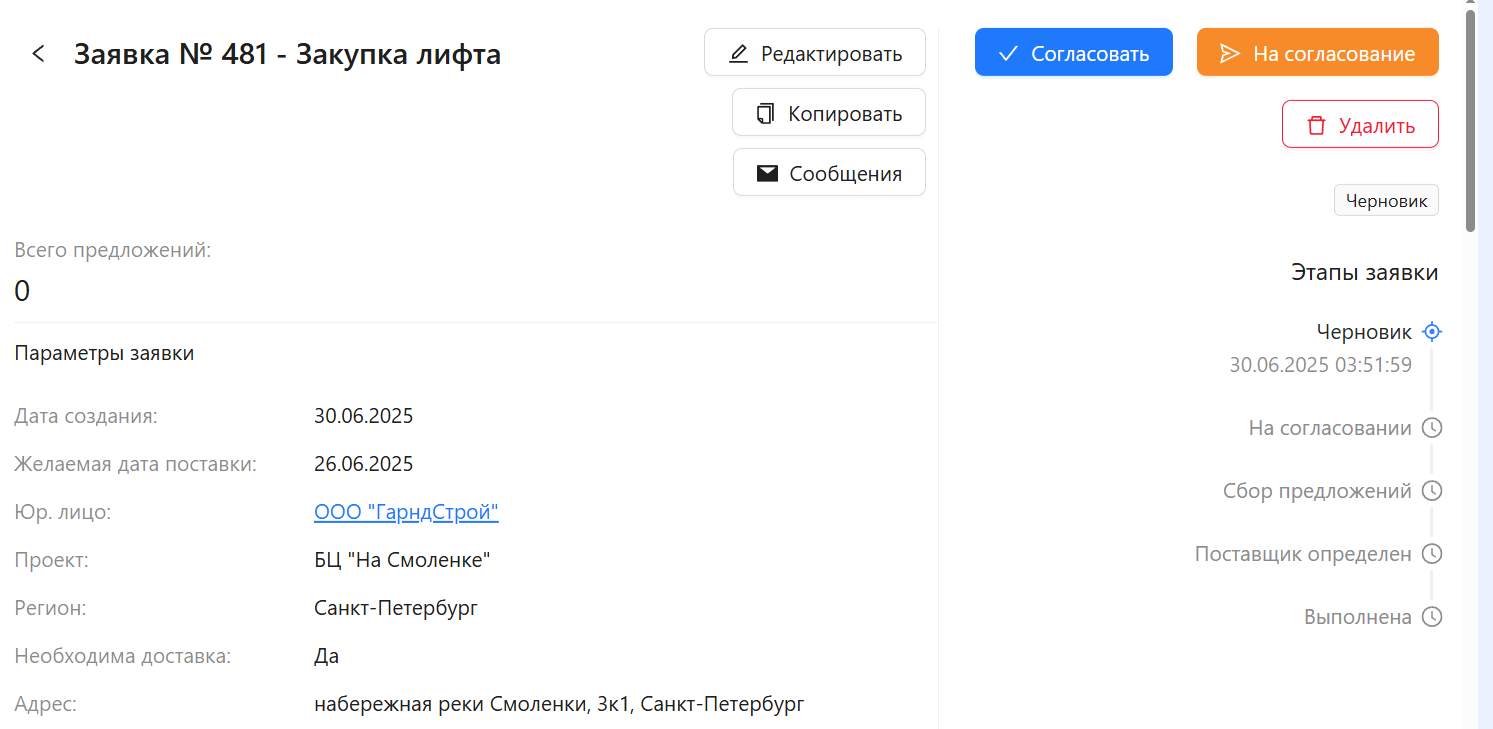Click the Поставщик определен stage label

pos(1304,554)
